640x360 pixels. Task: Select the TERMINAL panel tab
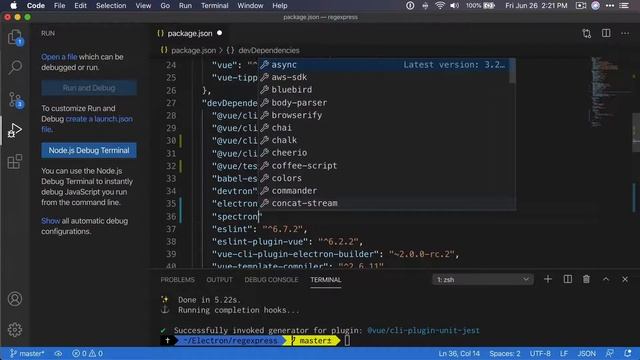coord(325,280)
